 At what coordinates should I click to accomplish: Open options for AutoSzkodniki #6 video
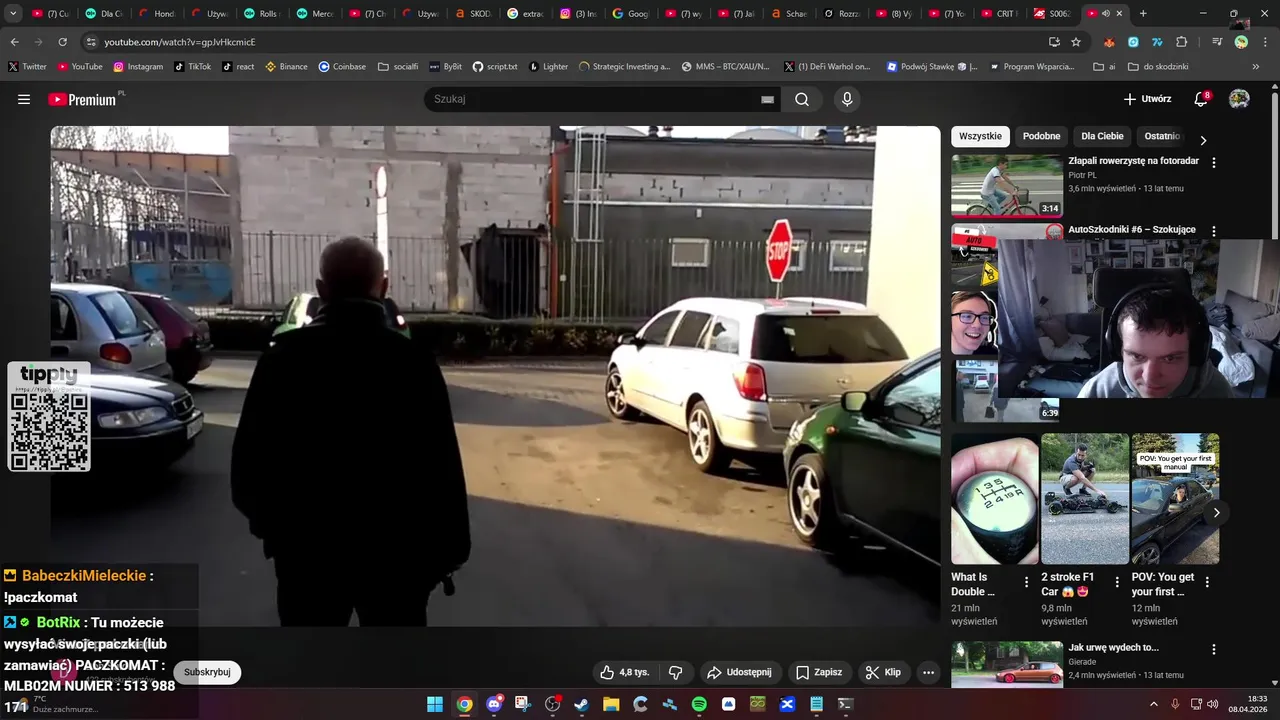[x=1214, y=231]
